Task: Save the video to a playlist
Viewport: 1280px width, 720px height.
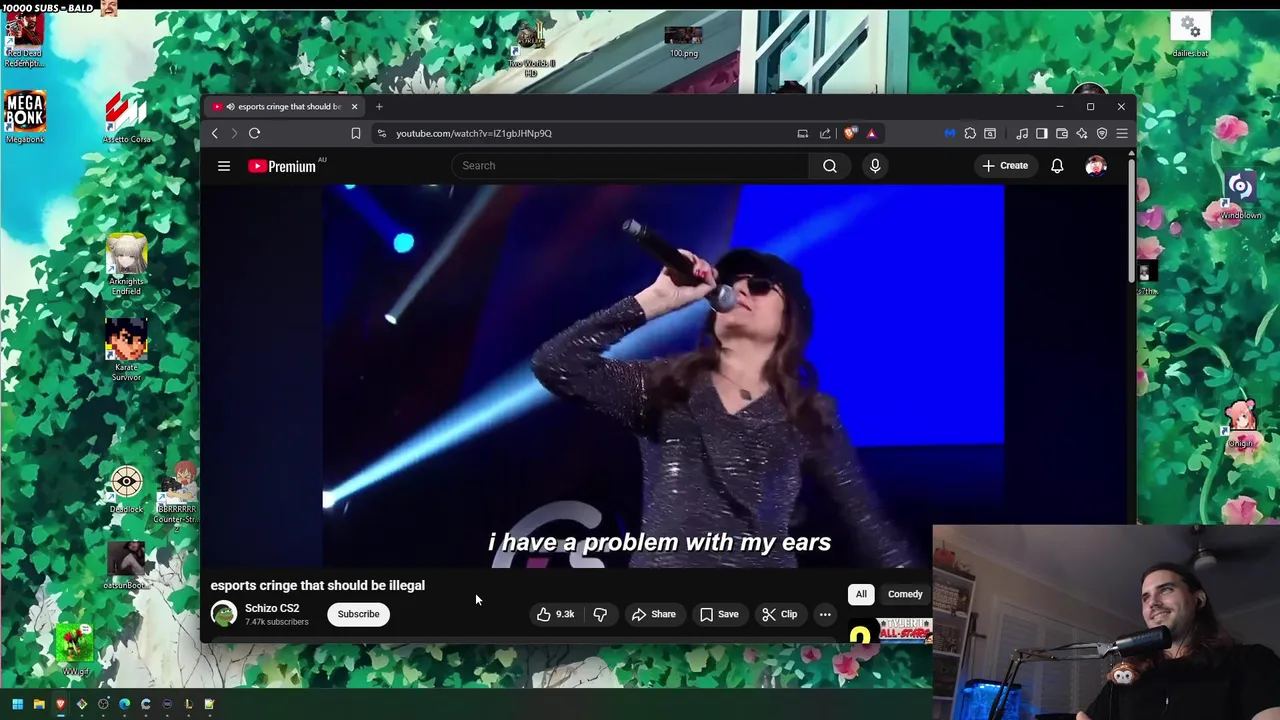Action: tap(719, 614)
